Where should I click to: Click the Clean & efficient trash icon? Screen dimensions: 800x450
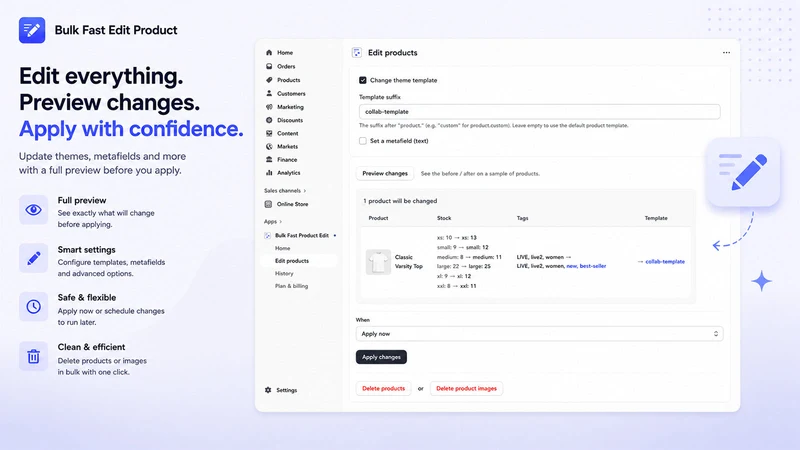click(34, 356)
